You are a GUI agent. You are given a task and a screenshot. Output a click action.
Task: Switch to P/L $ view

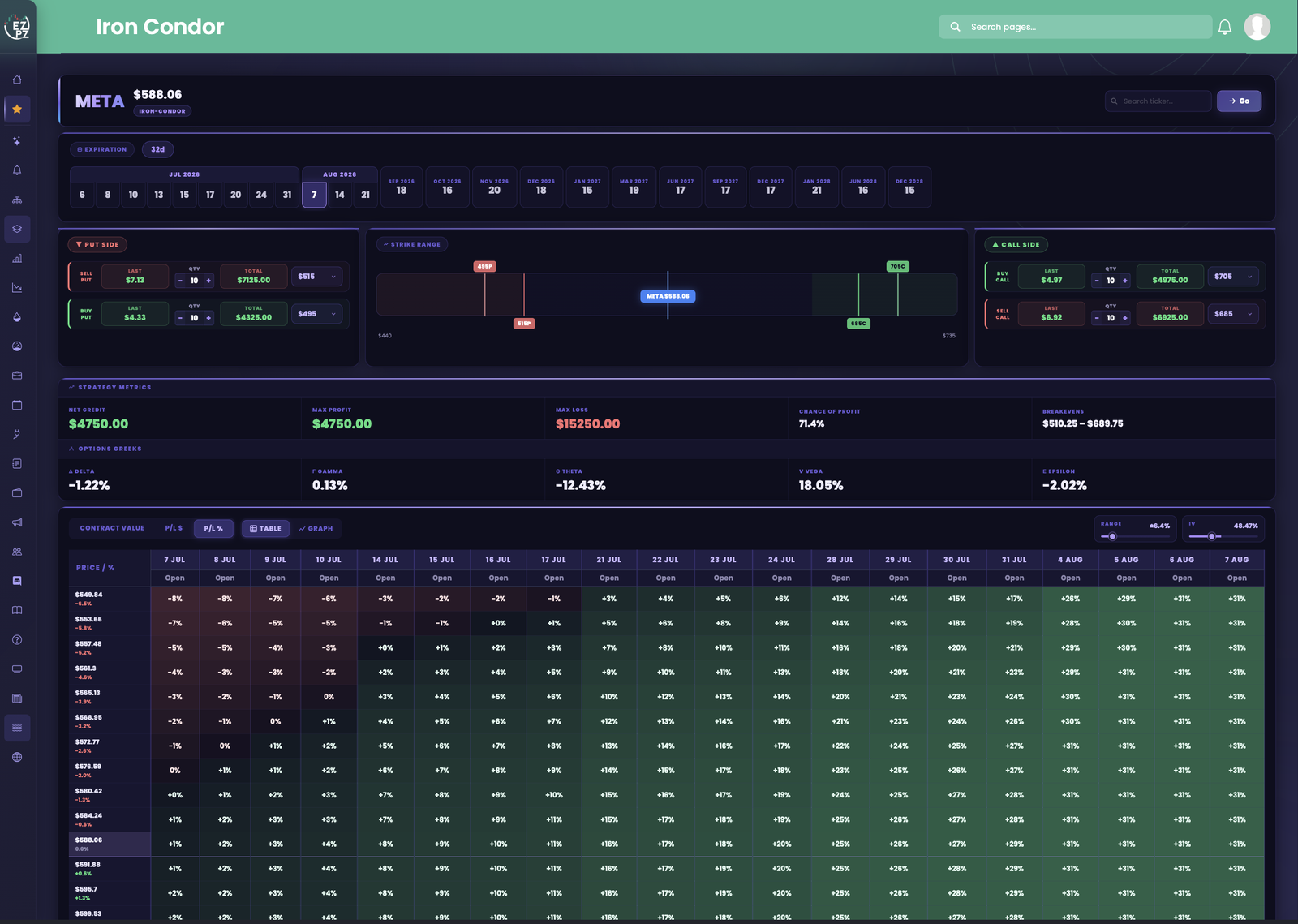click(x=174, y=528)
